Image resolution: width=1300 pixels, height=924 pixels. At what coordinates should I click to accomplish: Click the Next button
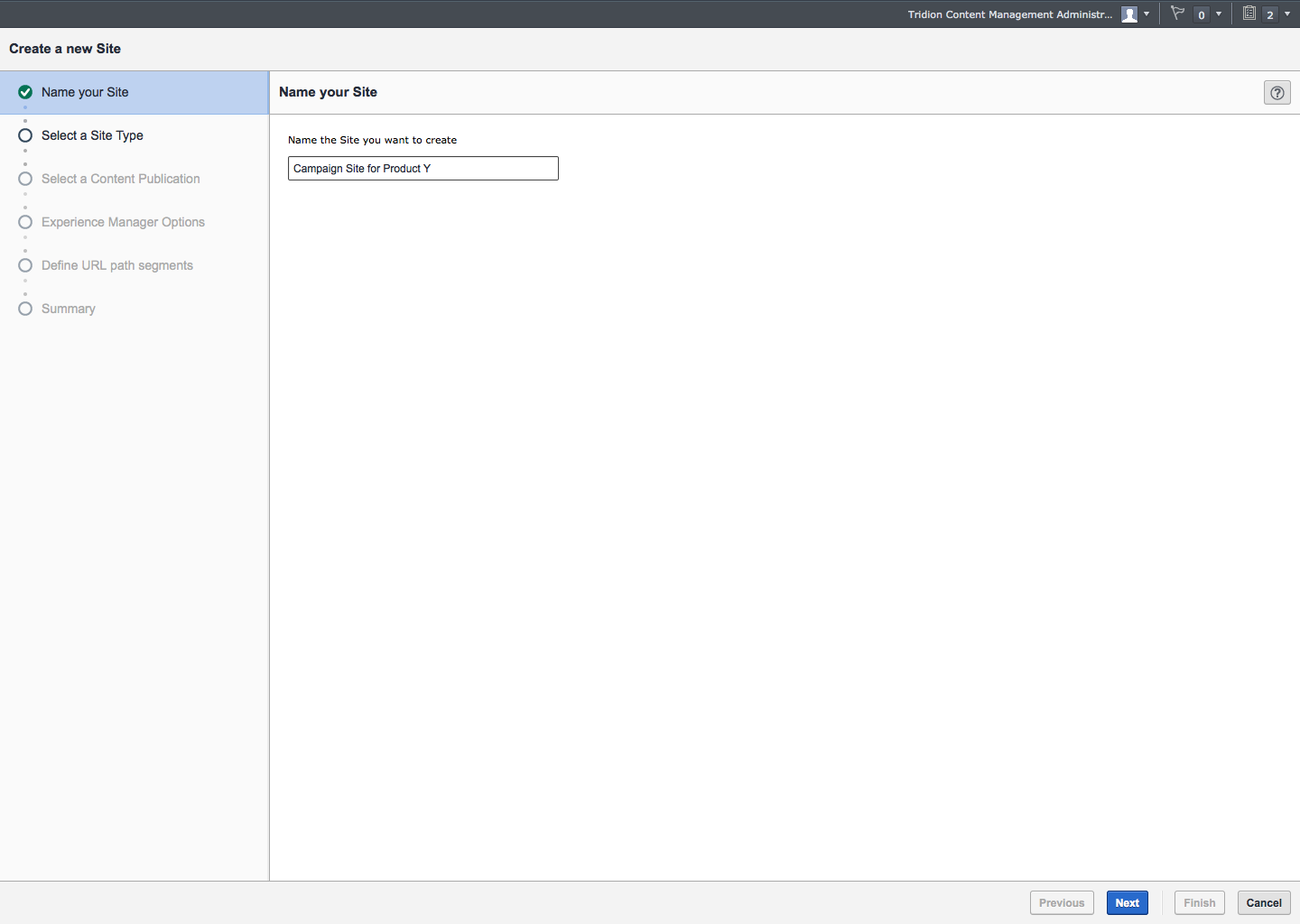tap(1127, 902)
